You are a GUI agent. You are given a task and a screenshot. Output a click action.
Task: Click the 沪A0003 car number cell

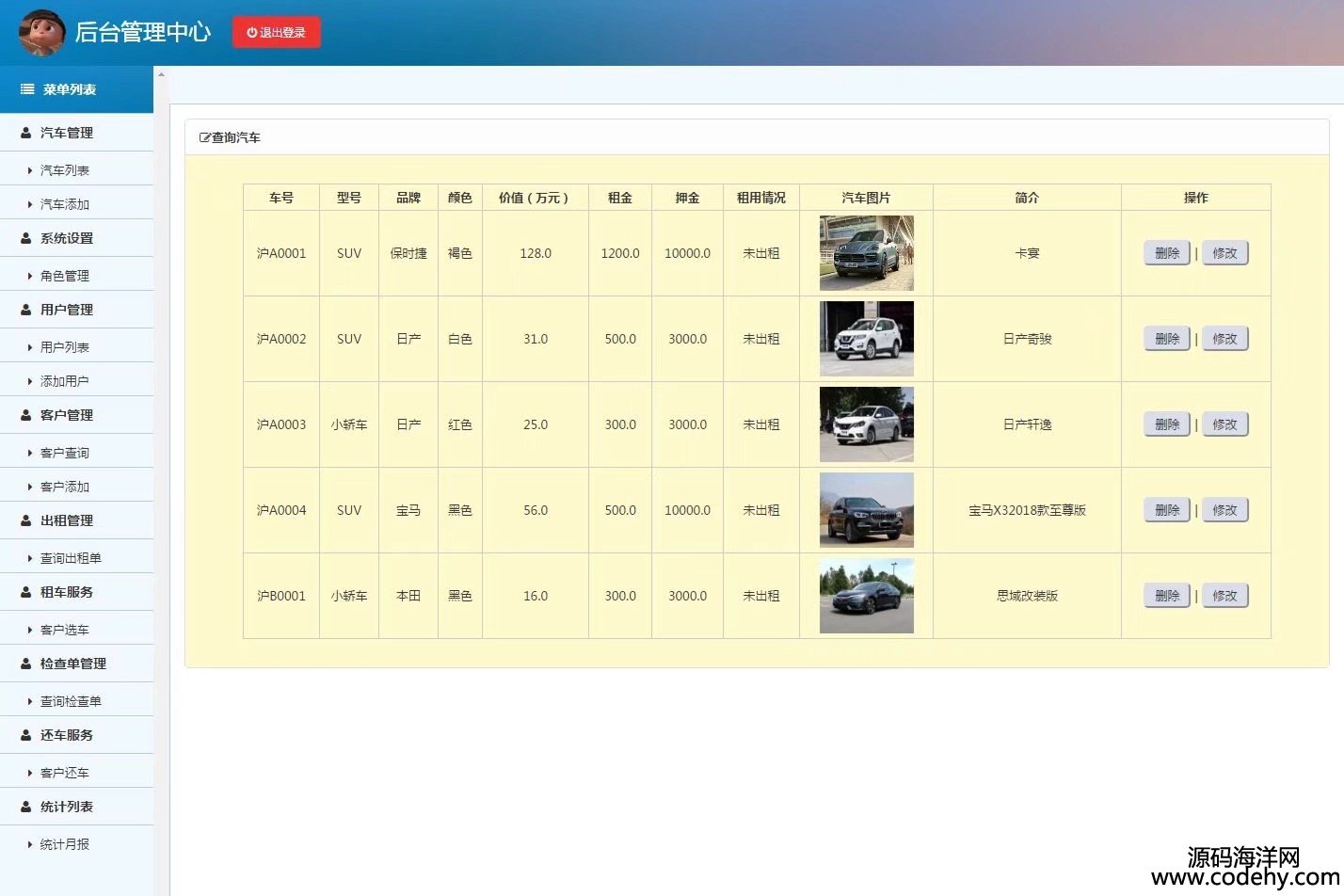(281, 424)
